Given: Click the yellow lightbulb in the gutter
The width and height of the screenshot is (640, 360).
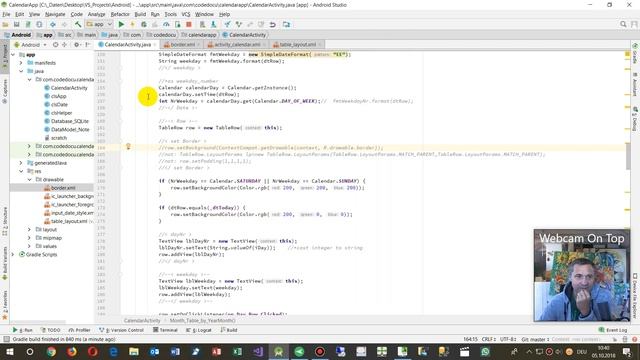Looking at the screenshot, I should 128,147.
